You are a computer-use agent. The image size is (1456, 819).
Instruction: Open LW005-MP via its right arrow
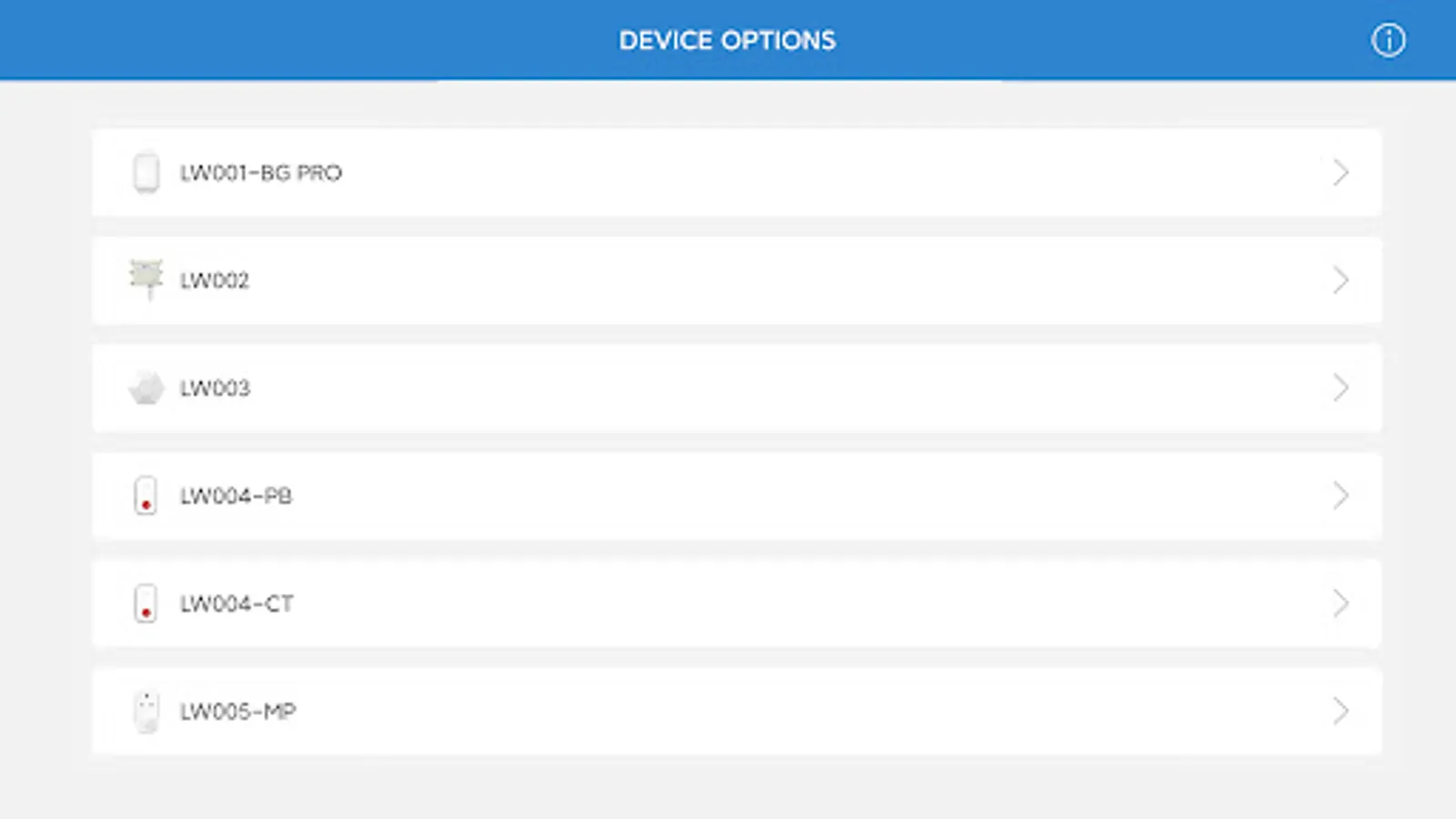tap(1340, 712)
